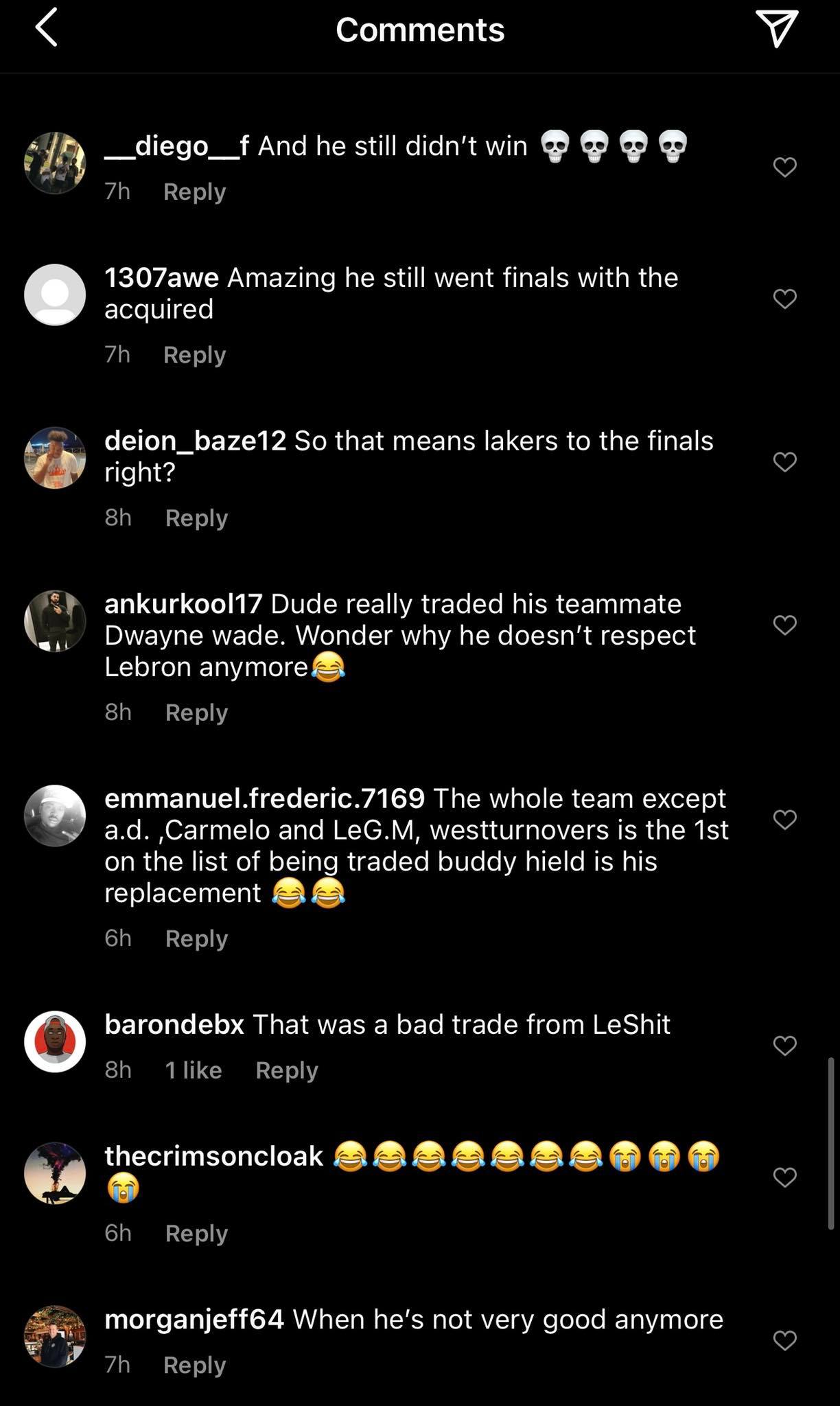Reply to barondebx's comment
The height and width of the screenshot is (1406, 840).
point(287,1070)
